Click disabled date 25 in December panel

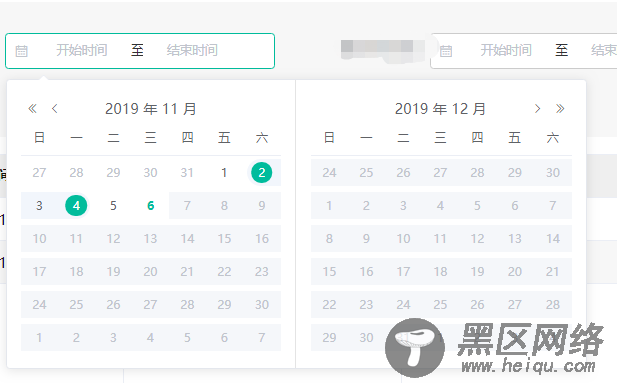(440, 305)
